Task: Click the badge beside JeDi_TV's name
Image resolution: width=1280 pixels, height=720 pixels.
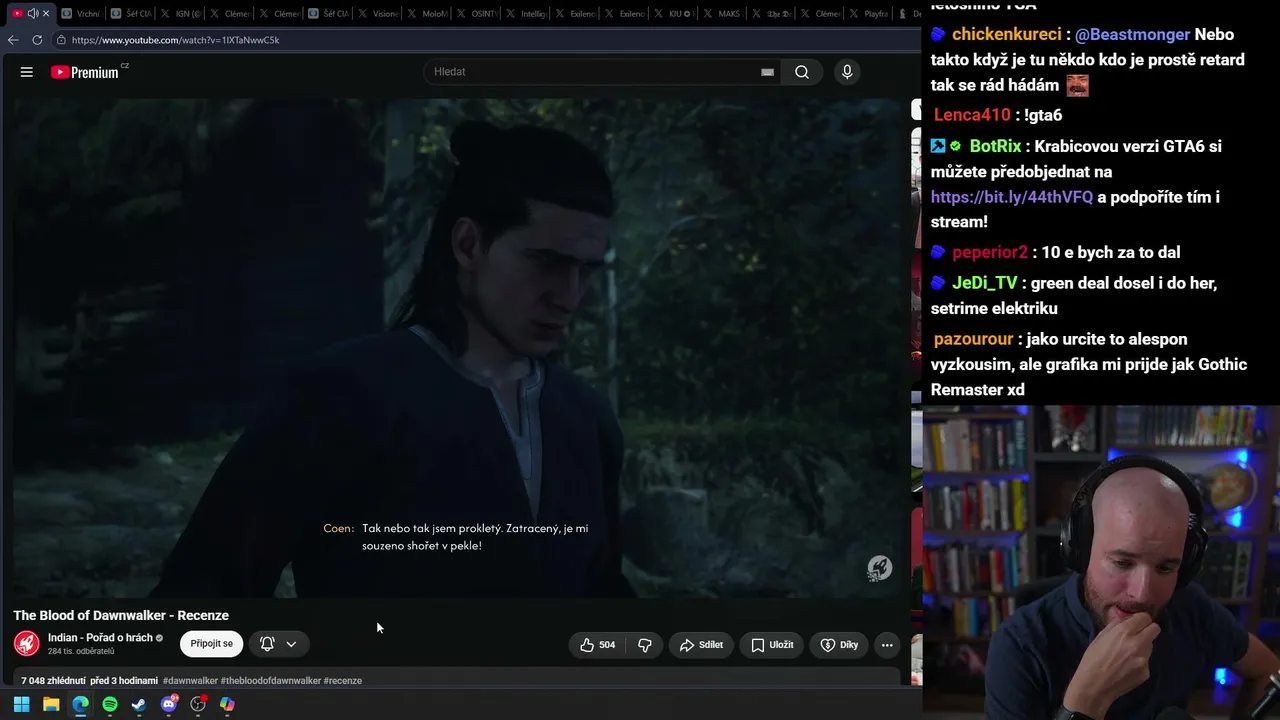Action: 938,283
